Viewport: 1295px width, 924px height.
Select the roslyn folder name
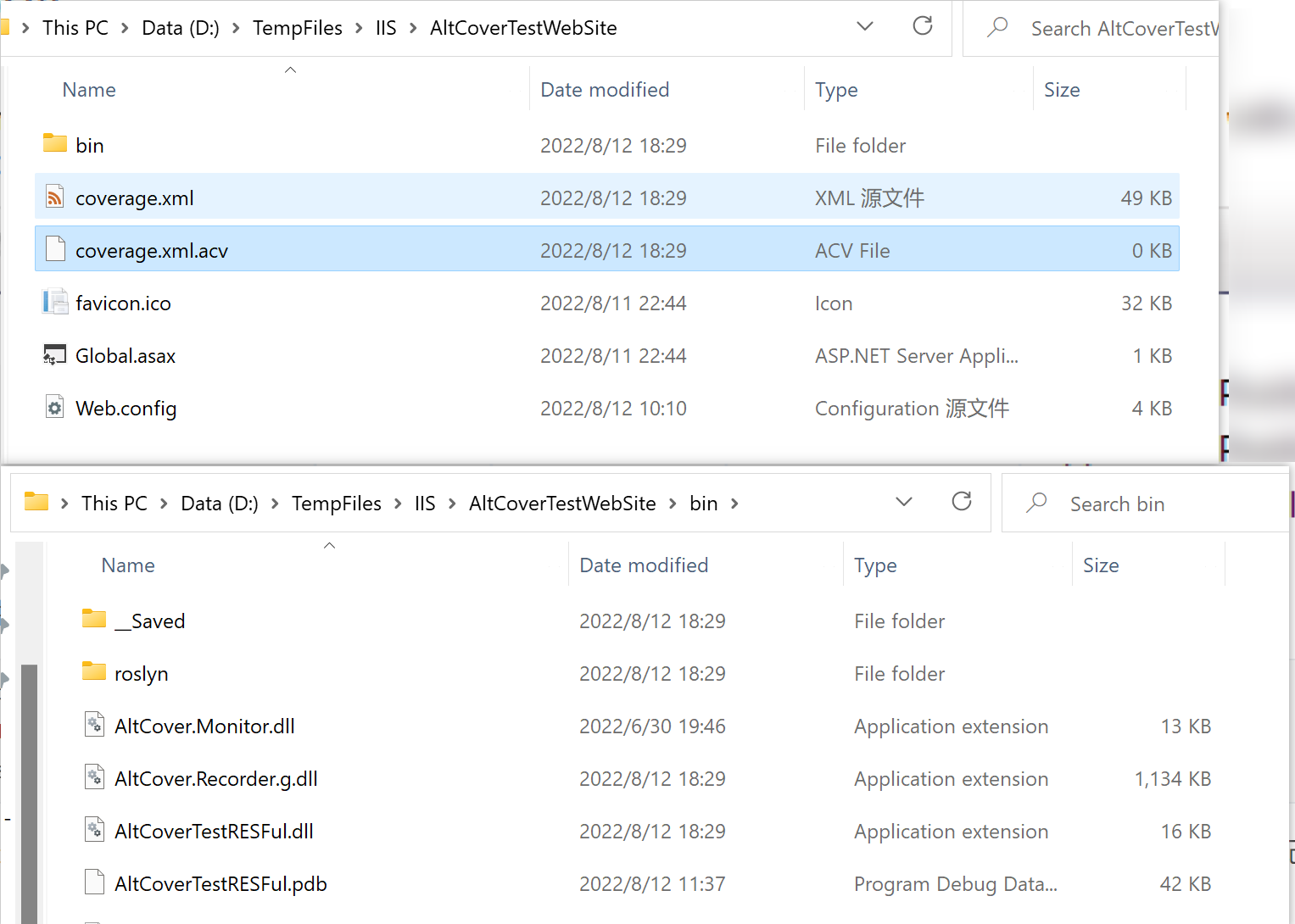(x=142, y=674)
